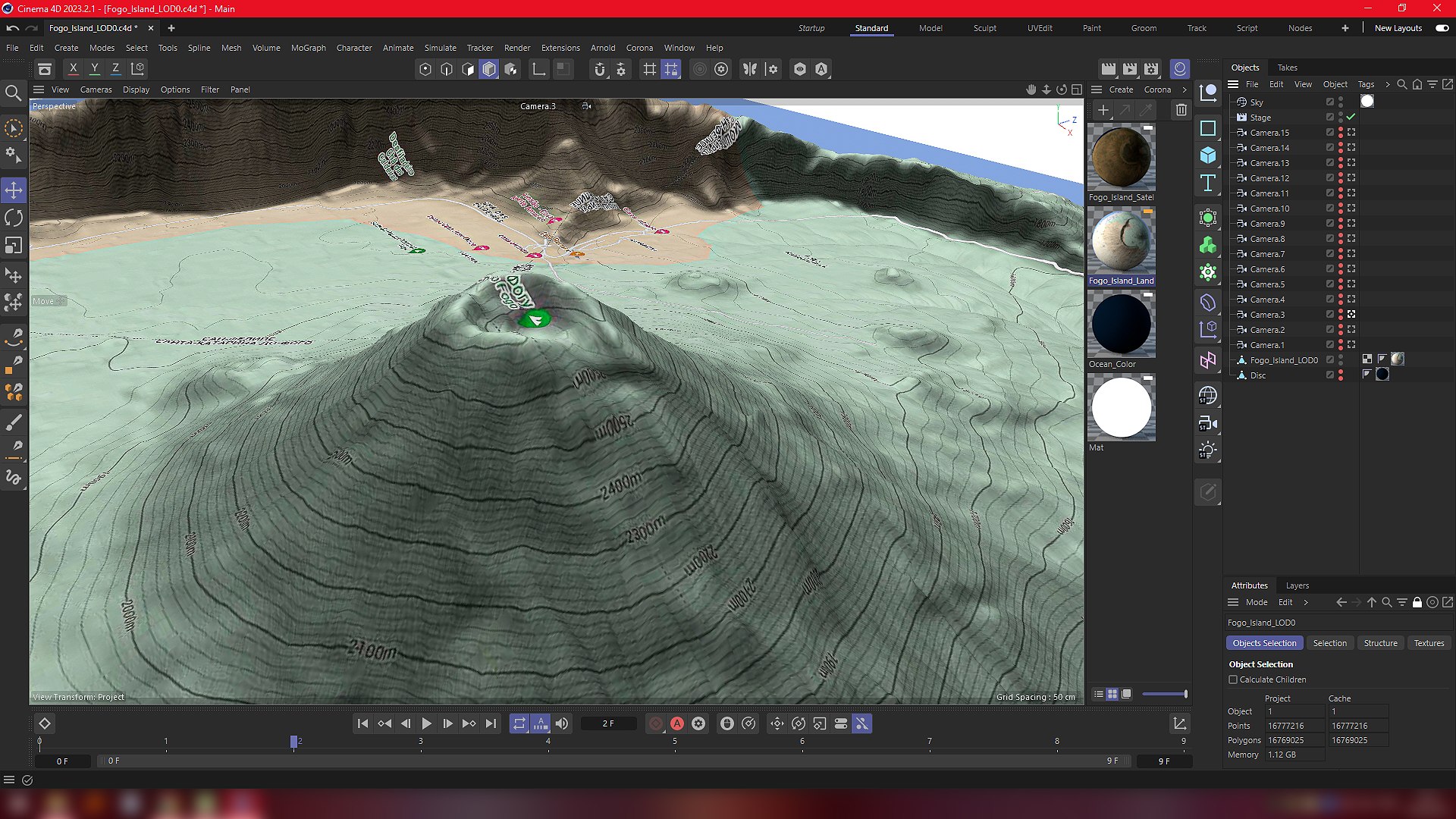
Task: Click the timeline playhead at frame 2
Action: point(293,742)
